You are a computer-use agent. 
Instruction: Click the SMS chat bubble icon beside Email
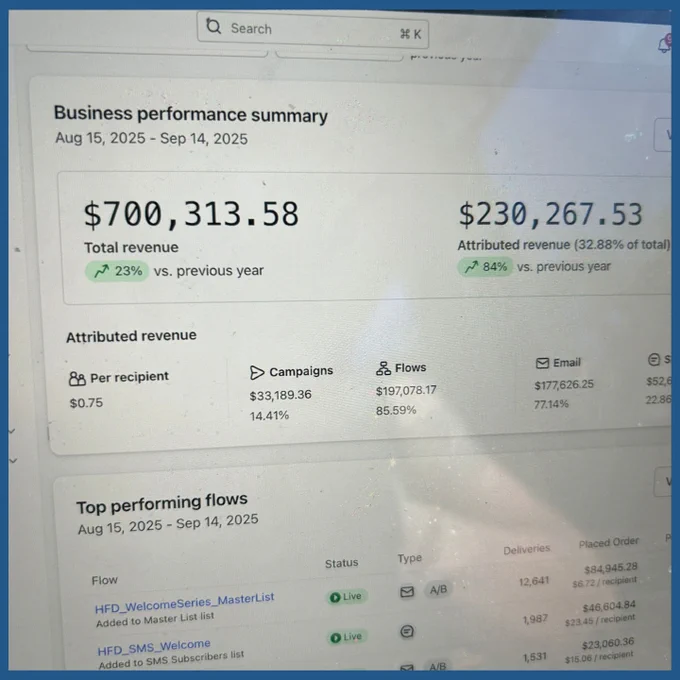[x=654, y=360]
